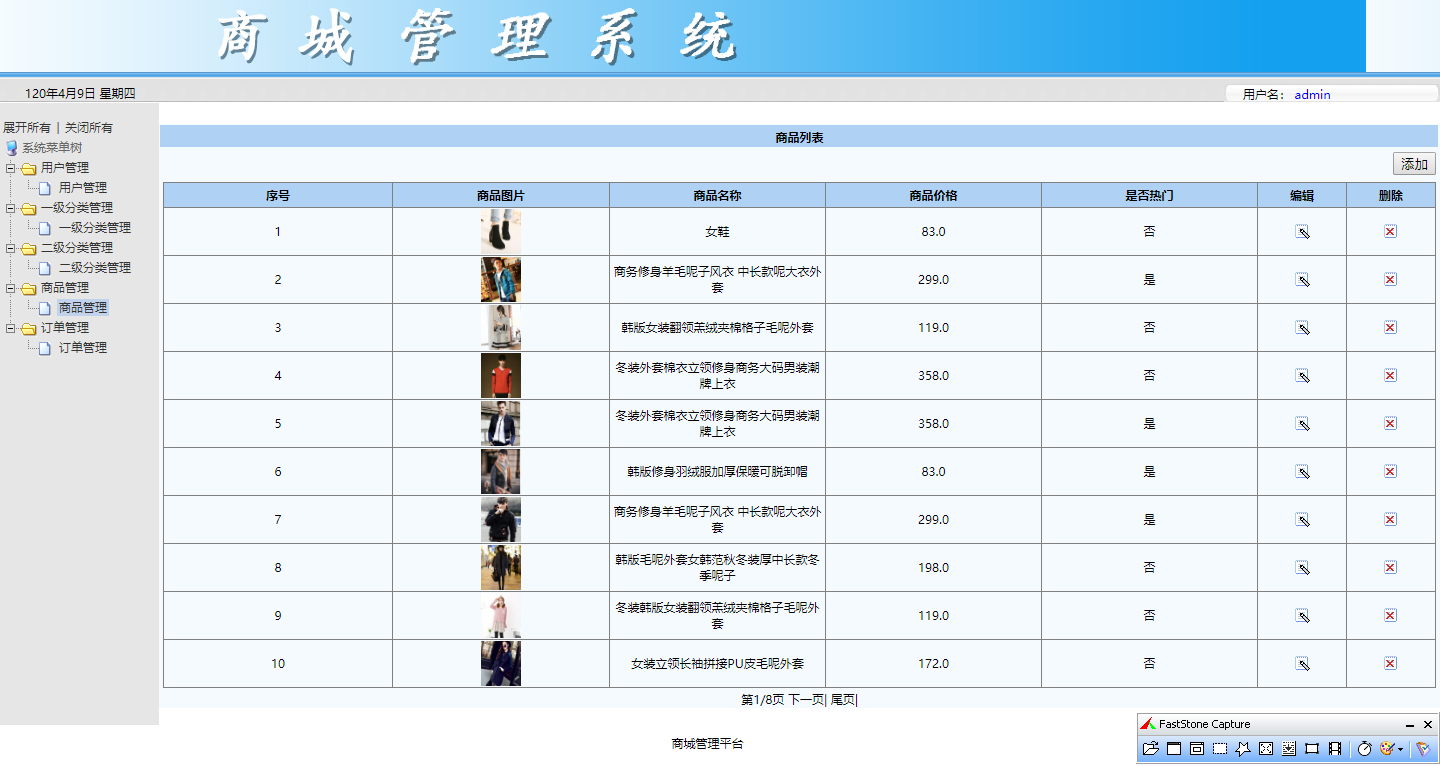This screenshot has height=766, width=1440.
Task: Capture scrolling window in FastStone Capture
Action: point(1289,749)
